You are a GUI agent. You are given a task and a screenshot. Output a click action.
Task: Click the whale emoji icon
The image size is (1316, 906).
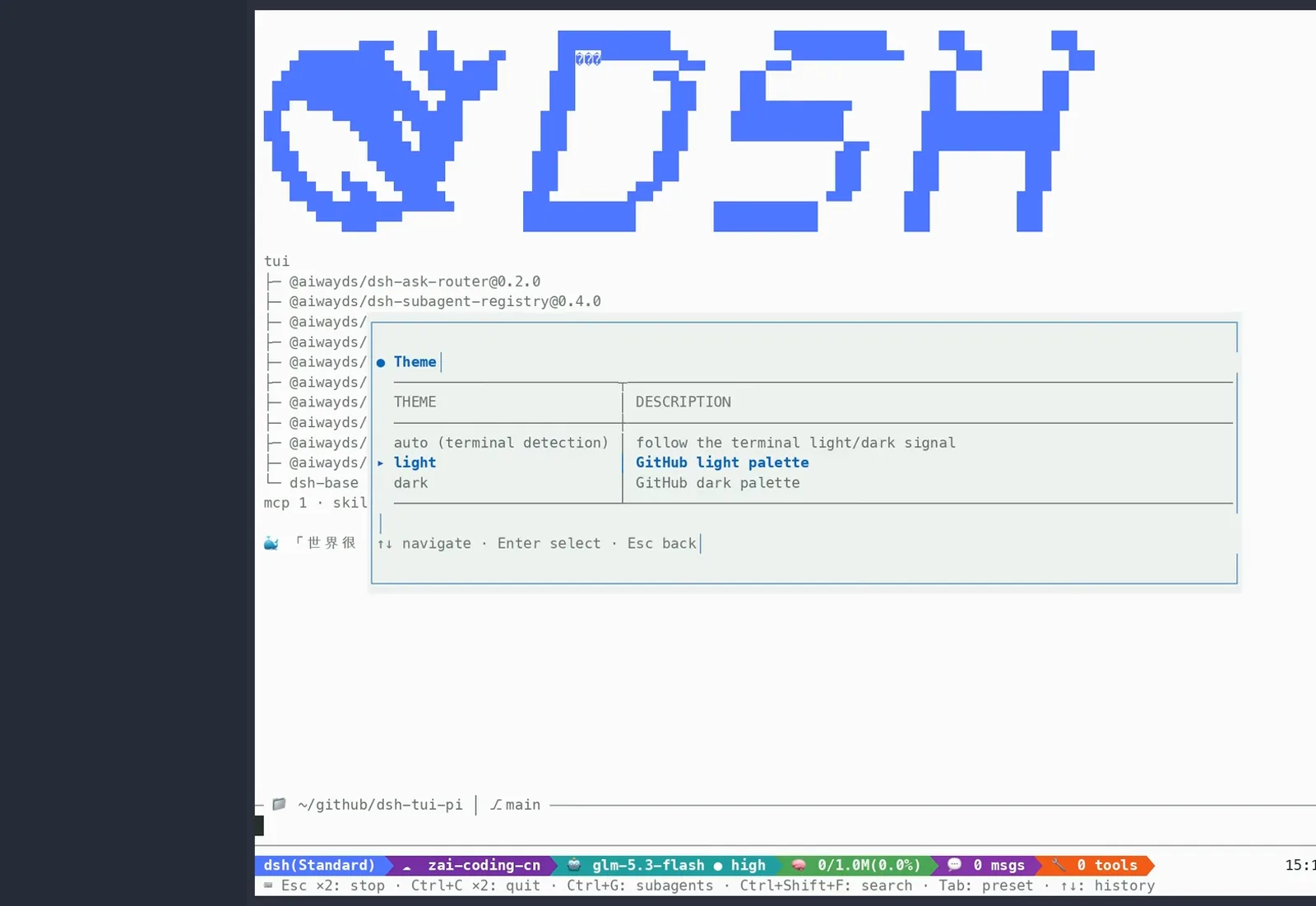click(271, 543)
